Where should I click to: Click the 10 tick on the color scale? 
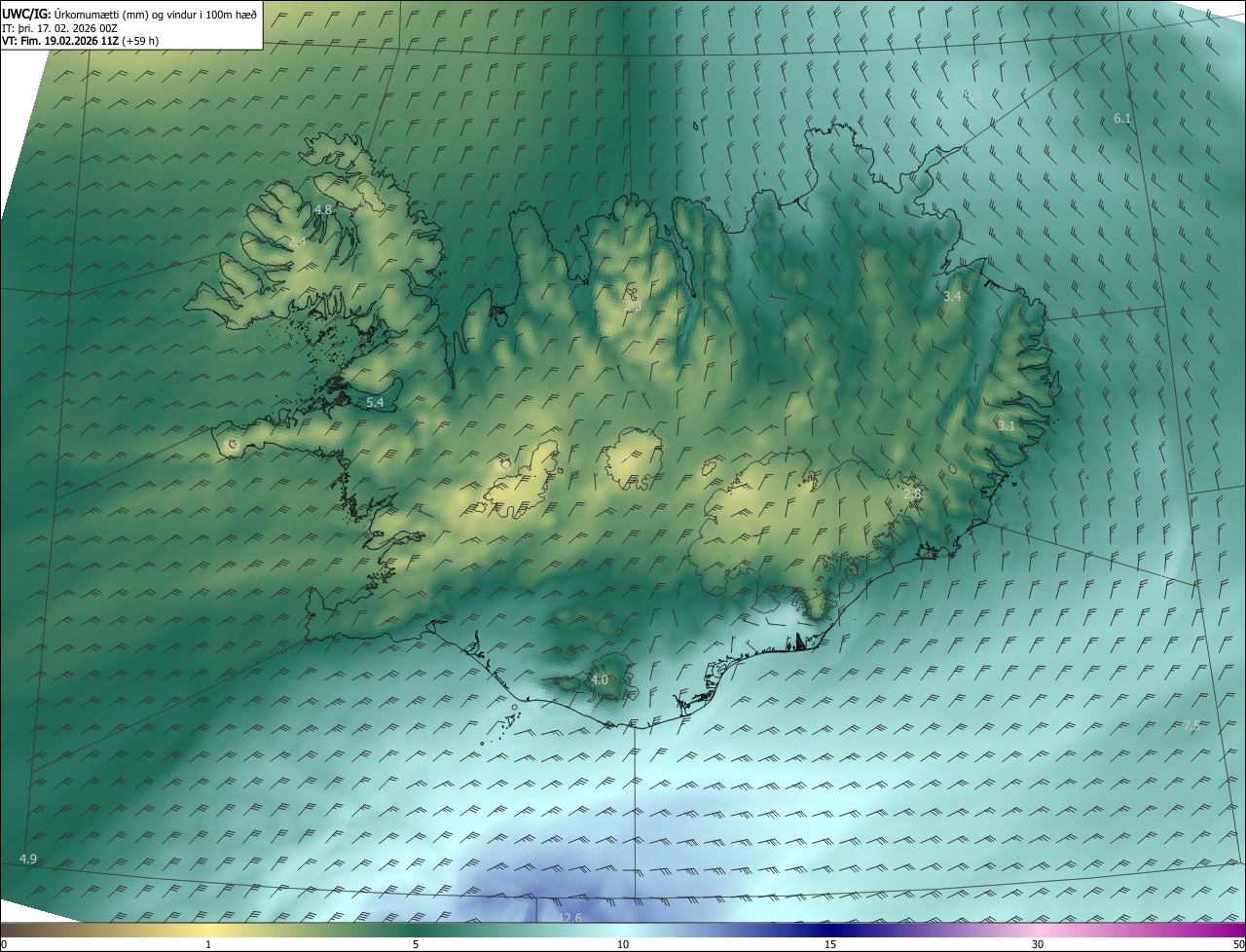pos(623,944)
